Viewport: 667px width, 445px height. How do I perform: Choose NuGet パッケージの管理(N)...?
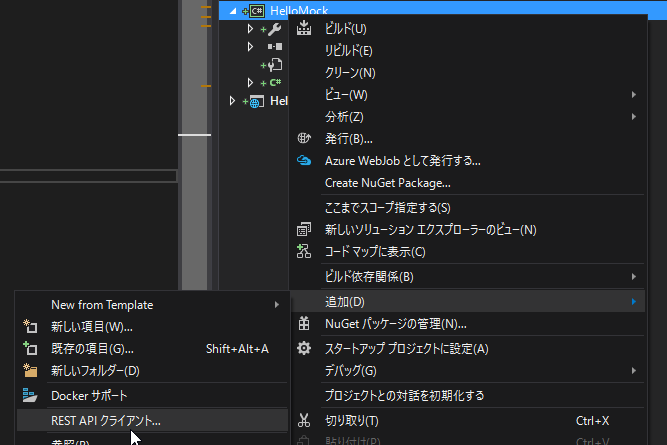468,324
